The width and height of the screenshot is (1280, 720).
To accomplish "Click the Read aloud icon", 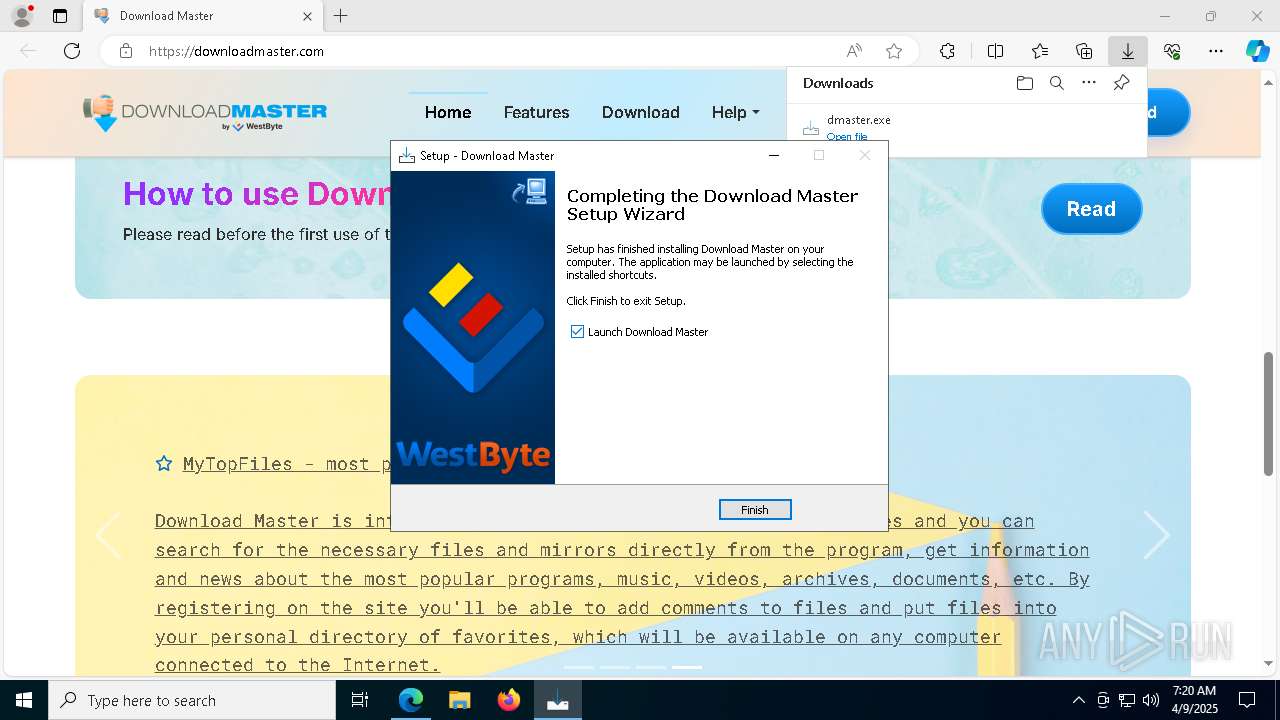I will pyautogui.click(x=854, y=51).
